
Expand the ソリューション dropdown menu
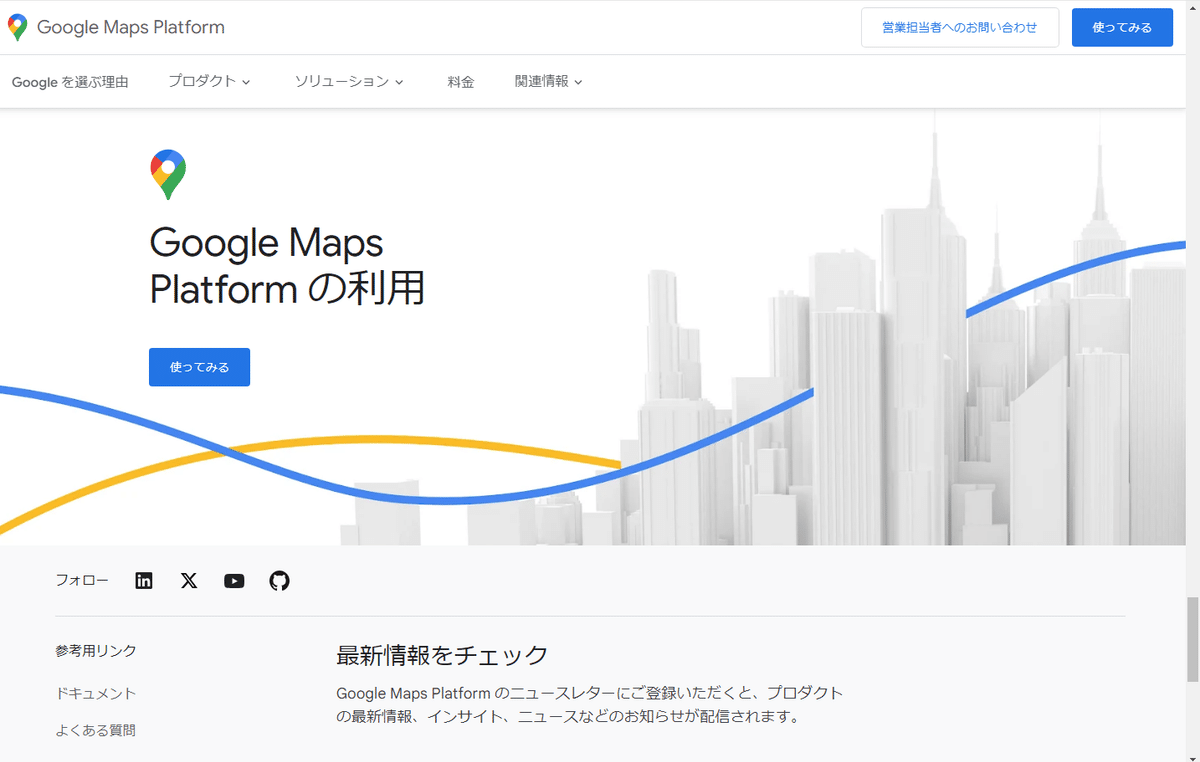pos(349,81)
